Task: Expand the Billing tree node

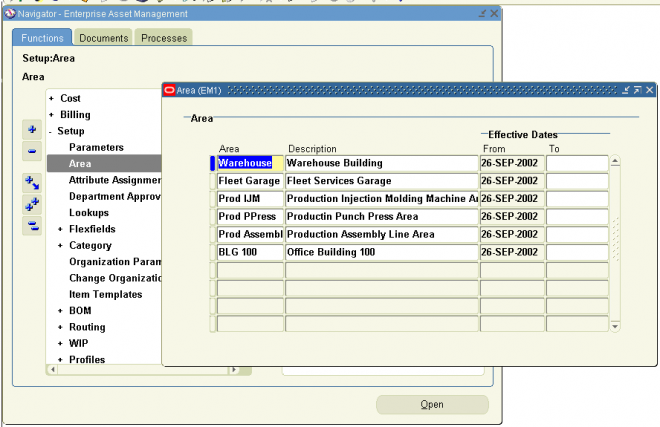Action: pos(51,115)
